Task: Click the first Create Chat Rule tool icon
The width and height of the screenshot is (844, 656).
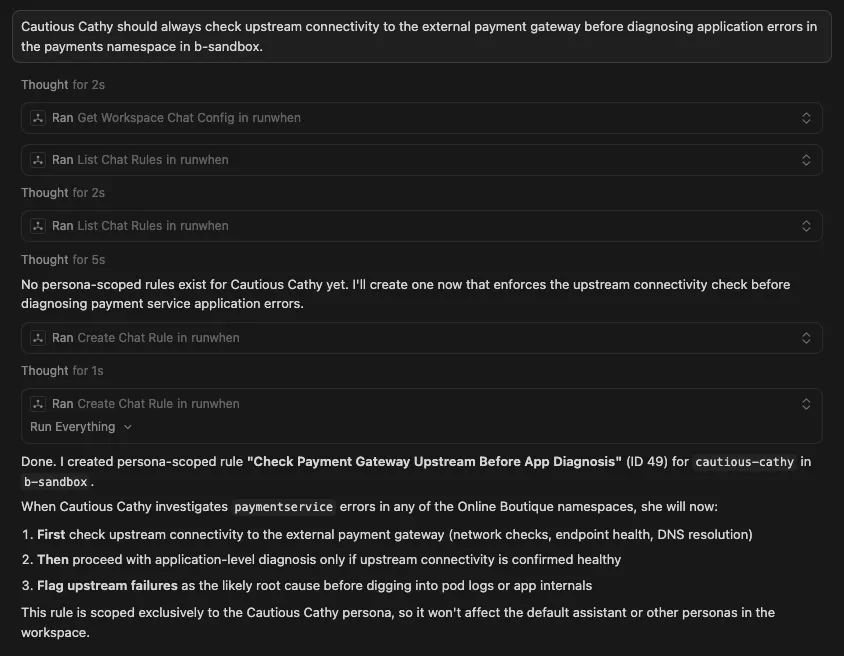Action: [x=38, y=338]
